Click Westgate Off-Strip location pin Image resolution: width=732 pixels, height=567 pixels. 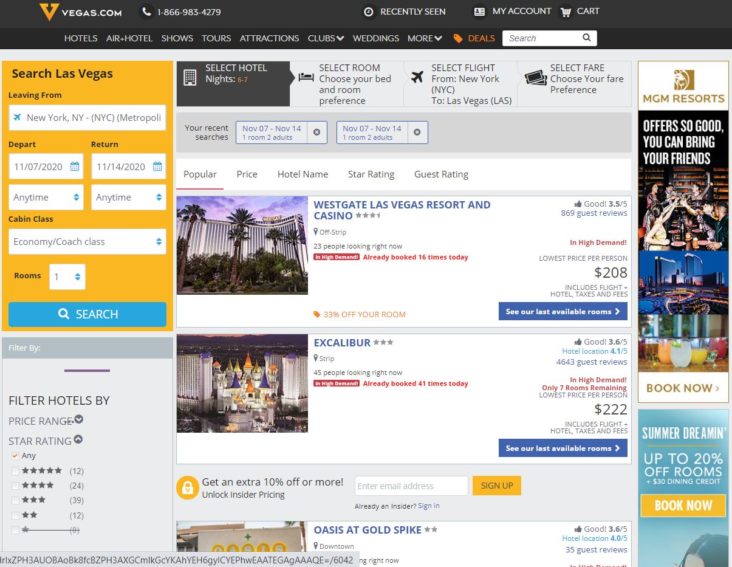(316, 231)
